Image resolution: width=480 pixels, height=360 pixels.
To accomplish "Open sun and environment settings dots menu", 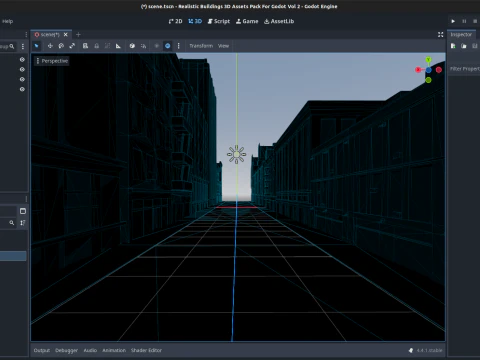I will click(178, 46).
